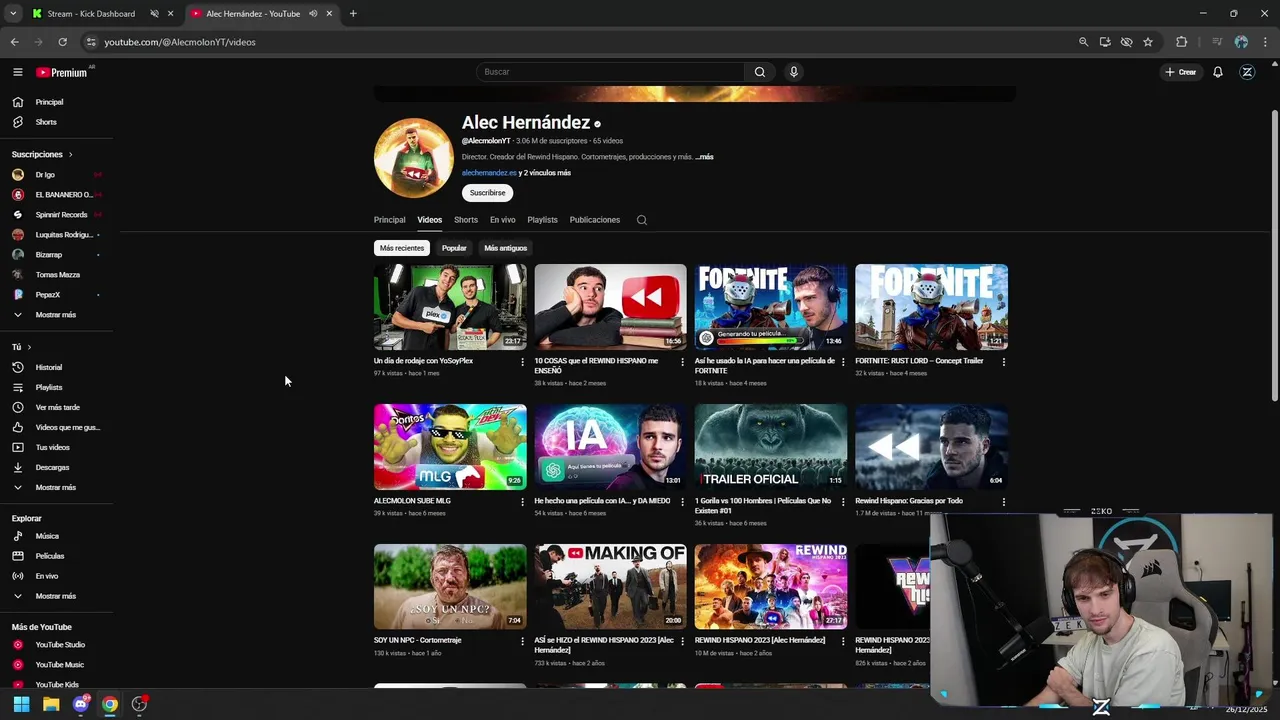This screenshot has height=720, width=1280.
Task: Click the search magnifier button
Action: coord(760,72)
